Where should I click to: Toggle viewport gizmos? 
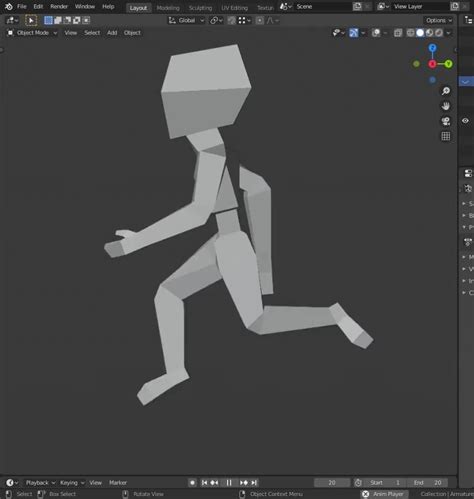pyautogui.click(x=354, y=33)
